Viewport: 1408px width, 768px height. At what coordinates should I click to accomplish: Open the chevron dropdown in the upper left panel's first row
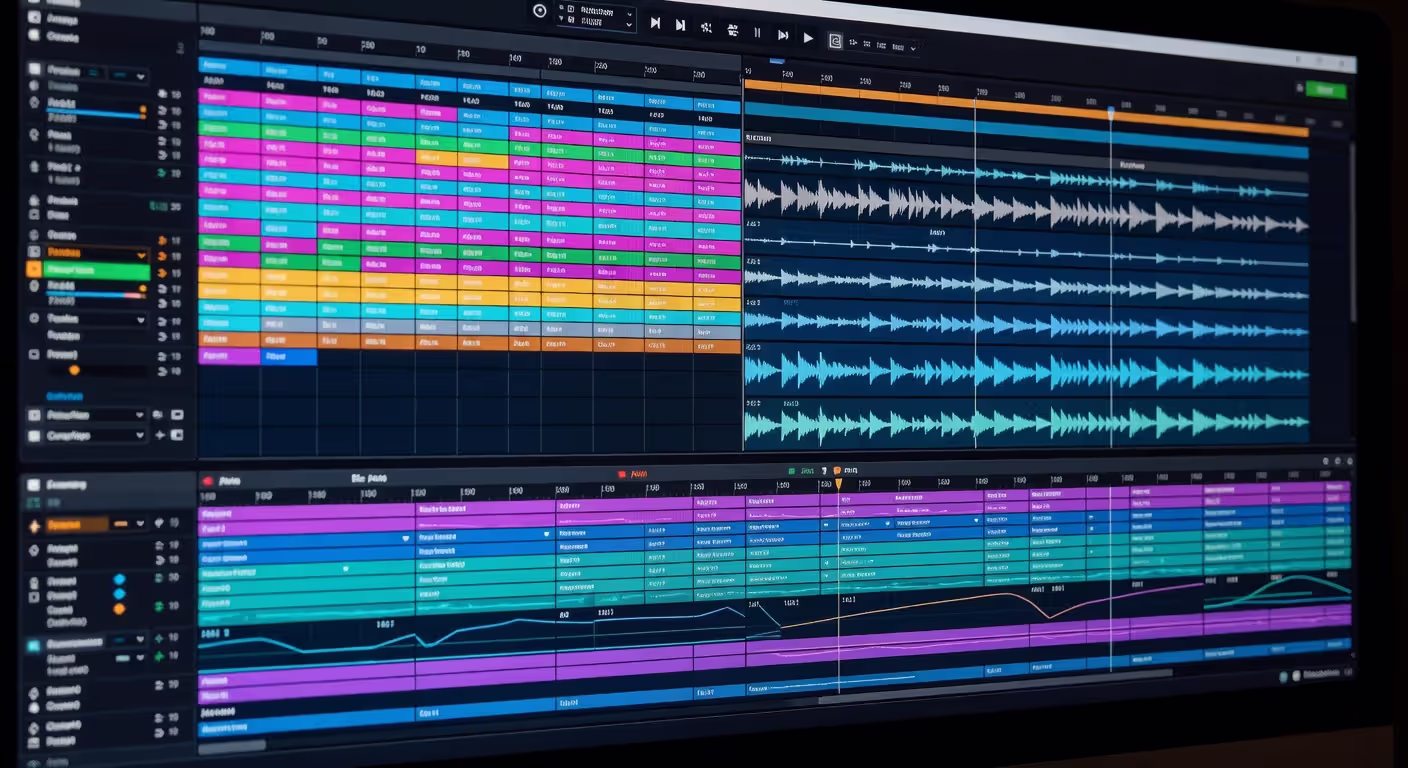click(x=140, y=75)
